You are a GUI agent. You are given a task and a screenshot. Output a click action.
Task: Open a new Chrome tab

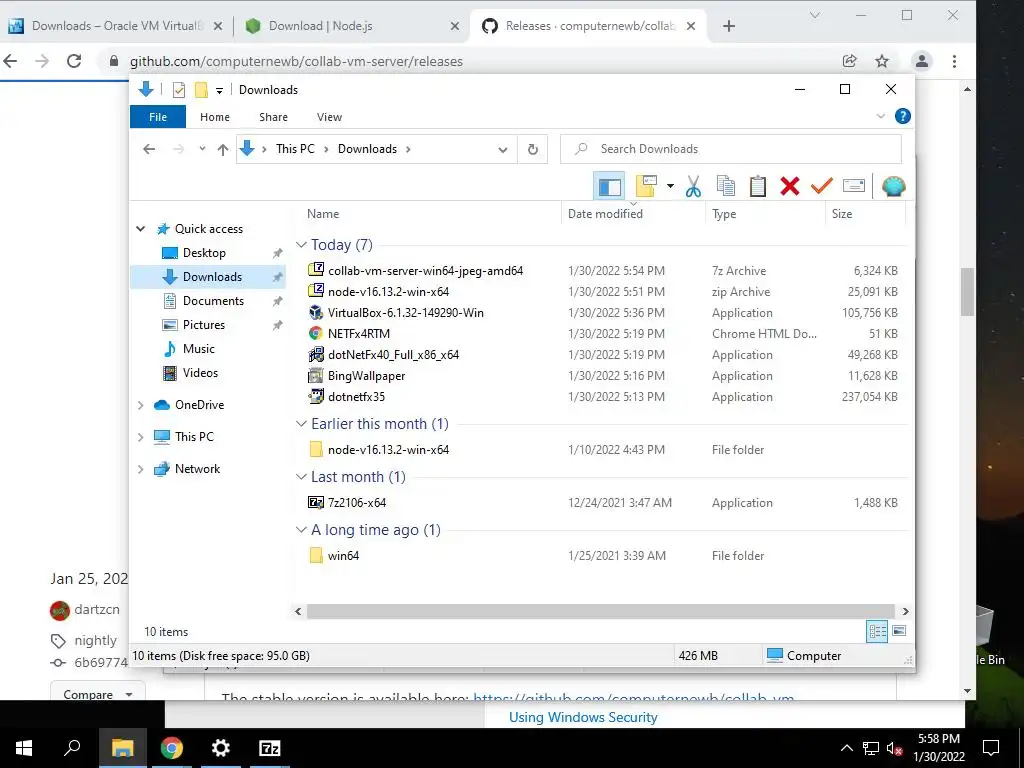729,26
